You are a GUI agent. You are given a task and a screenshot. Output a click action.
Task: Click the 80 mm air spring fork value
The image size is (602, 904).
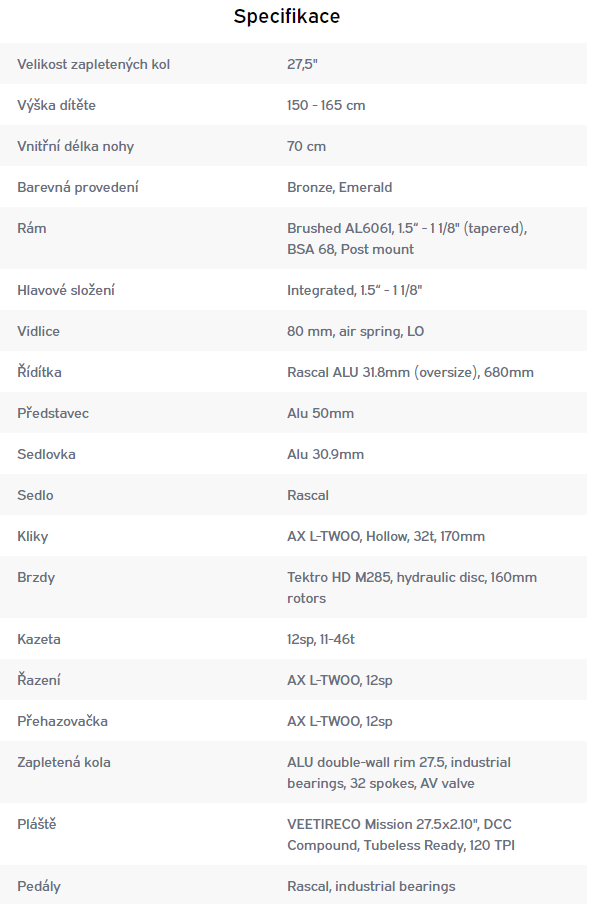coord(355,331)
